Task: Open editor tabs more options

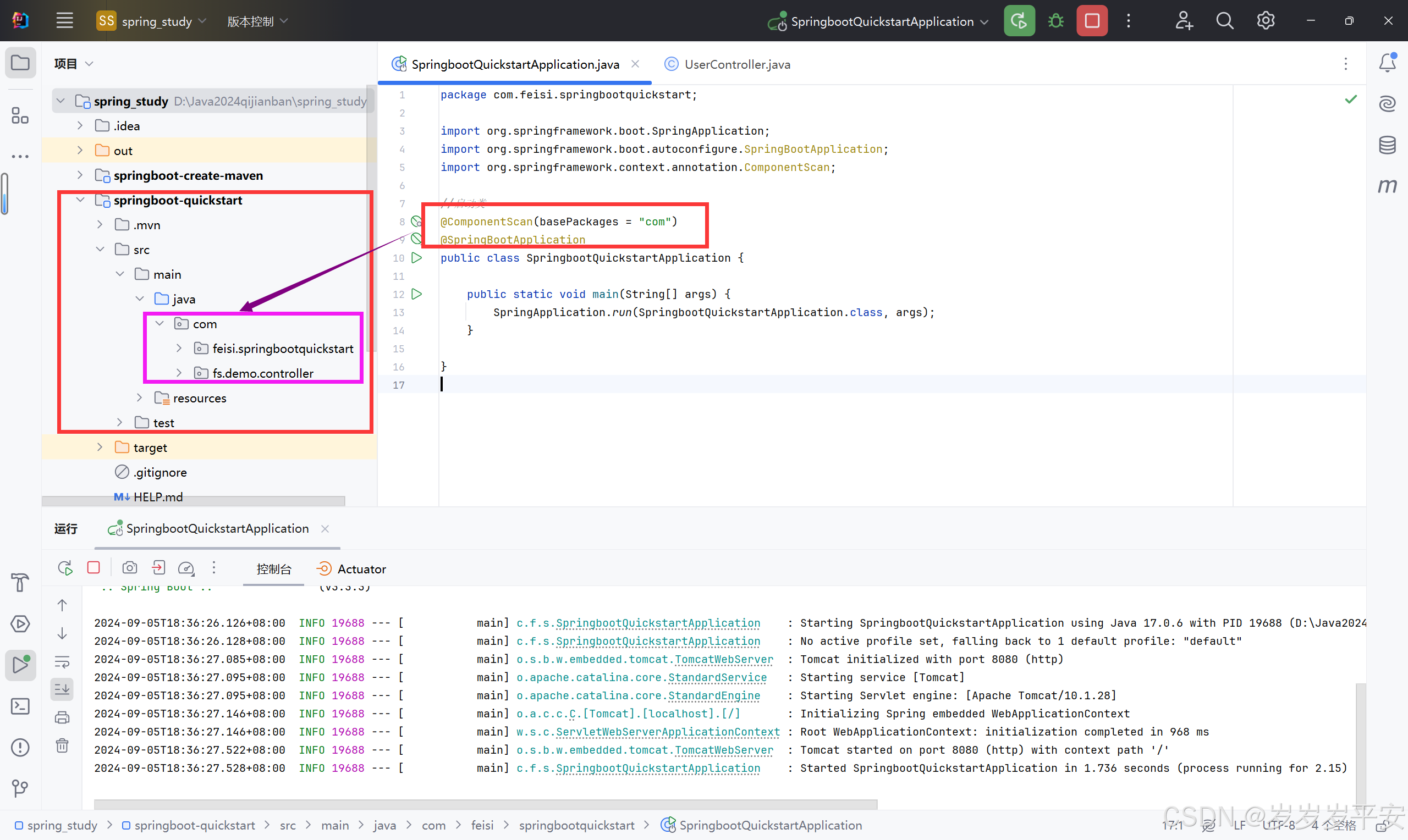Action: (1346, 64)
